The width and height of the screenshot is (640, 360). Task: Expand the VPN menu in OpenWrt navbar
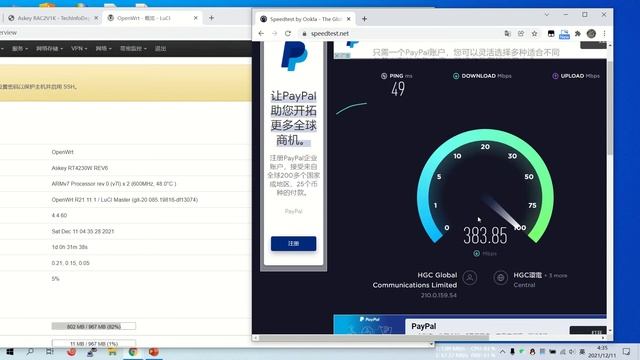[x=79, y=49]
